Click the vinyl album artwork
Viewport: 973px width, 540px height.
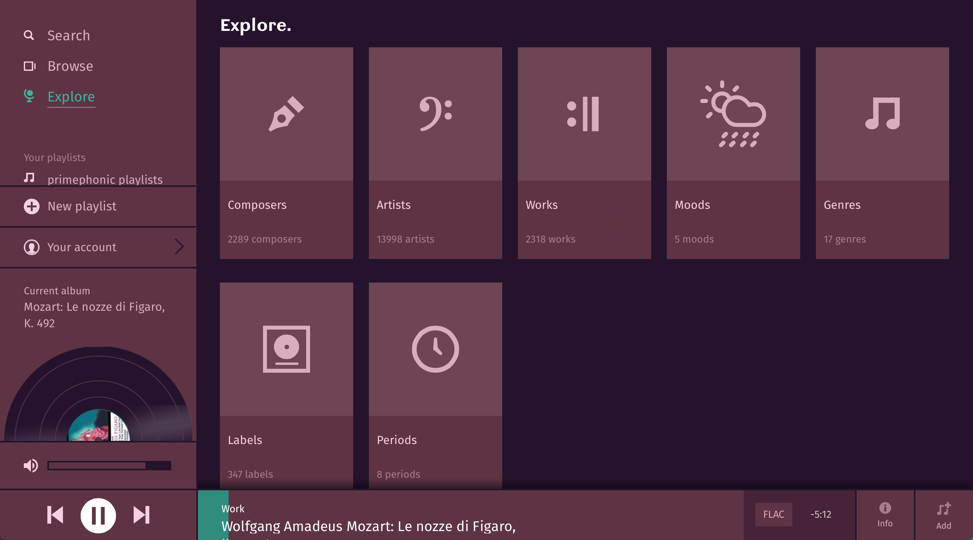coord(98,394)
